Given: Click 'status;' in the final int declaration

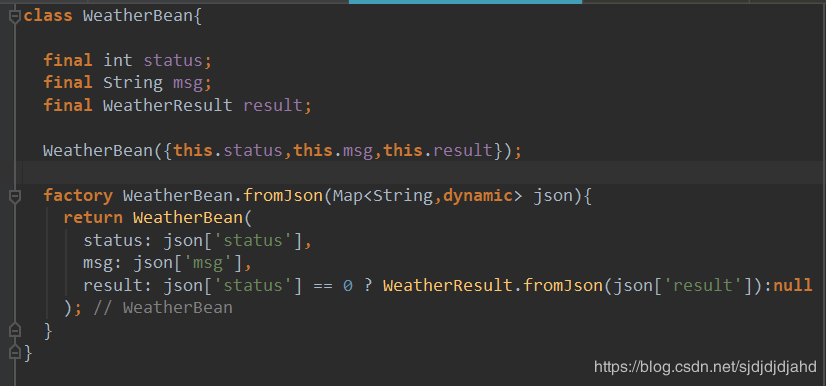Looking at the screenshot, I should point(178,60).
